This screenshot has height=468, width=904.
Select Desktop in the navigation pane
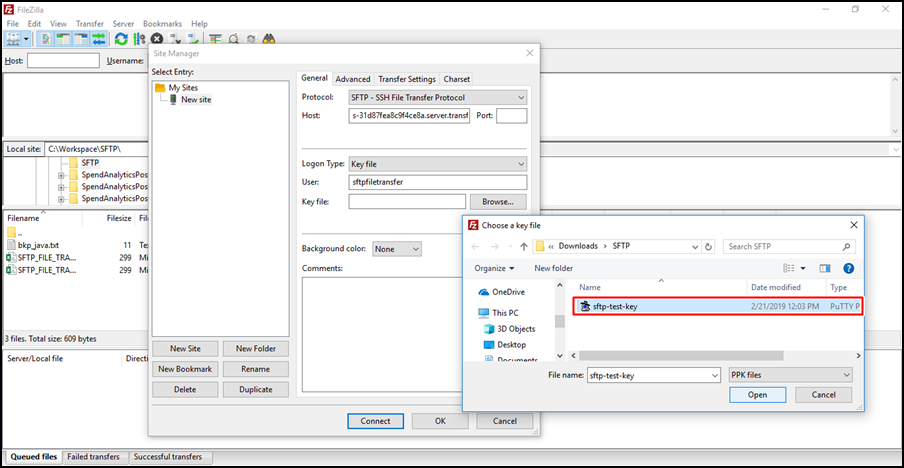coord(505,345)
